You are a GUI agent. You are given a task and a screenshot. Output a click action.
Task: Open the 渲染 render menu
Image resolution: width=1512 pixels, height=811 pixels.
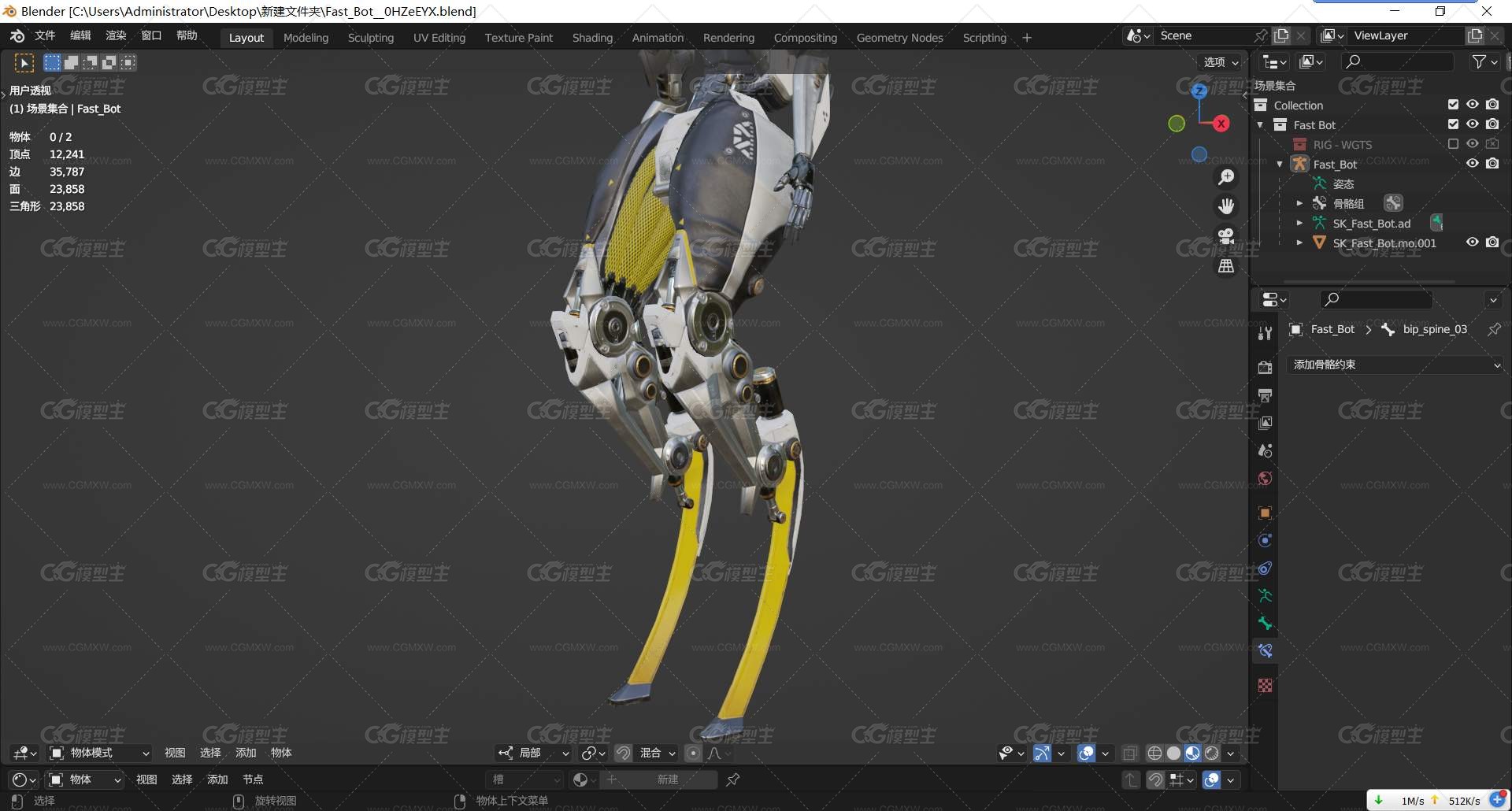(x=116, y=35)
